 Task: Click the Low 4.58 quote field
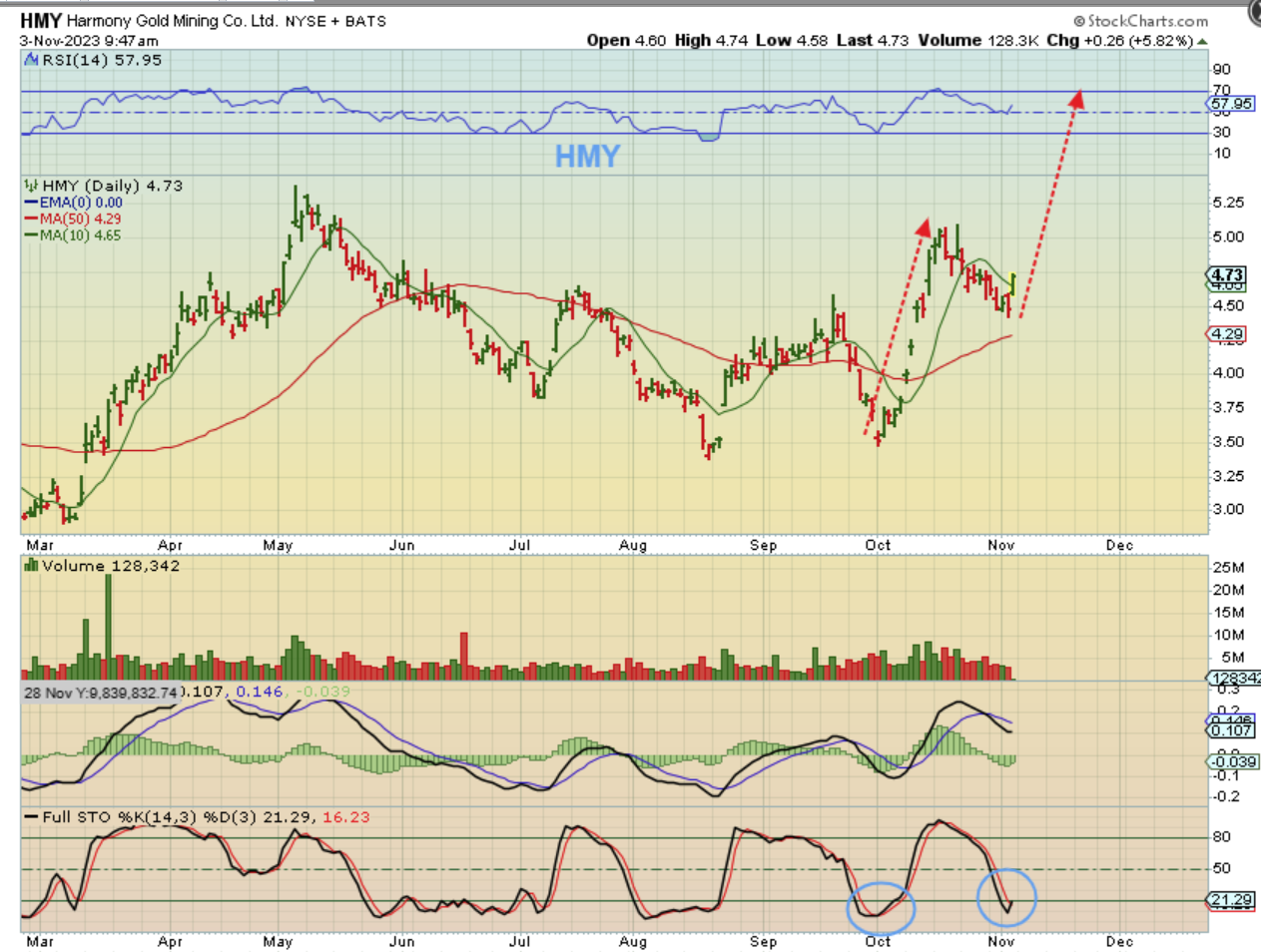coord(792,41)
